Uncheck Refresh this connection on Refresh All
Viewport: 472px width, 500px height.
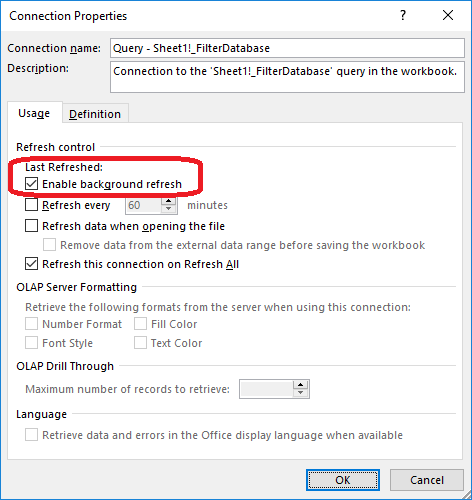(x=31, y=264)
